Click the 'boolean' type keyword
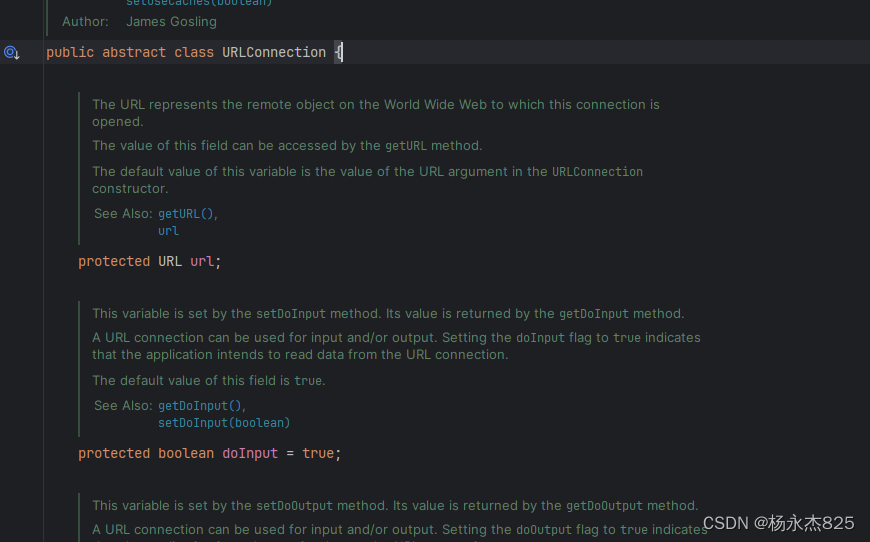This screenshot has height=542, width=870. [x=186, y=453]
